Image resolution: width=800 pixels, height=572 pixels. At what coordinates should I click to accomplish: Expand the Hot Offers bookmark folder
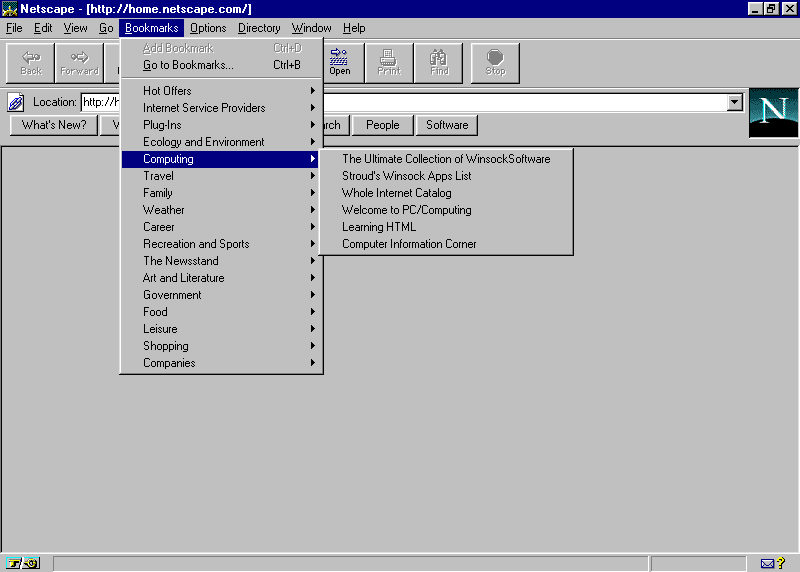pyautogui.click(x=222, y=91)
